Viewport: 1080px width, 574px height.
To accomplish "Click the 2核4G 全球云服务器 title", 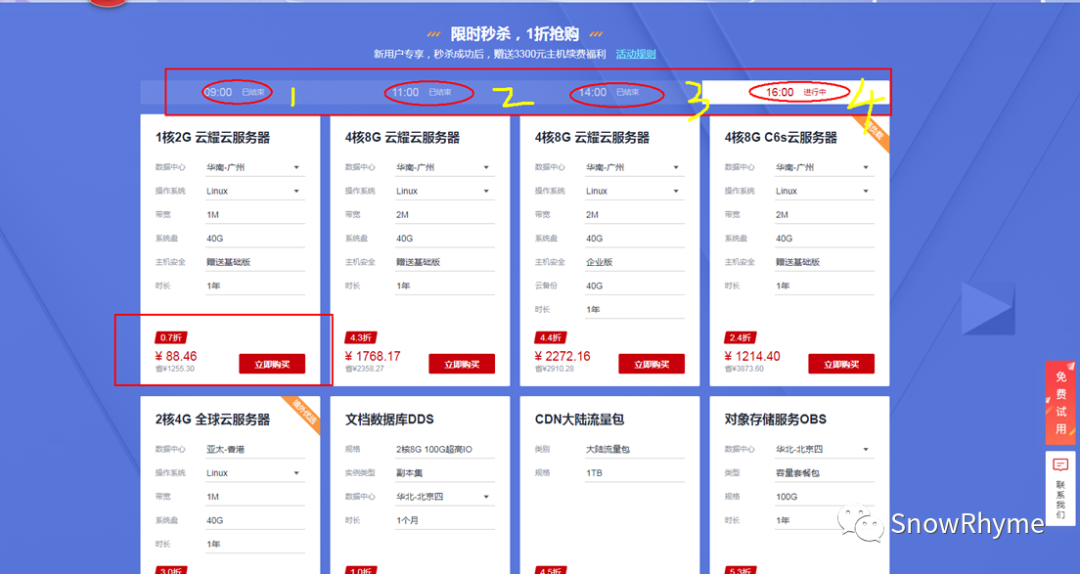I will click(213, 420).
